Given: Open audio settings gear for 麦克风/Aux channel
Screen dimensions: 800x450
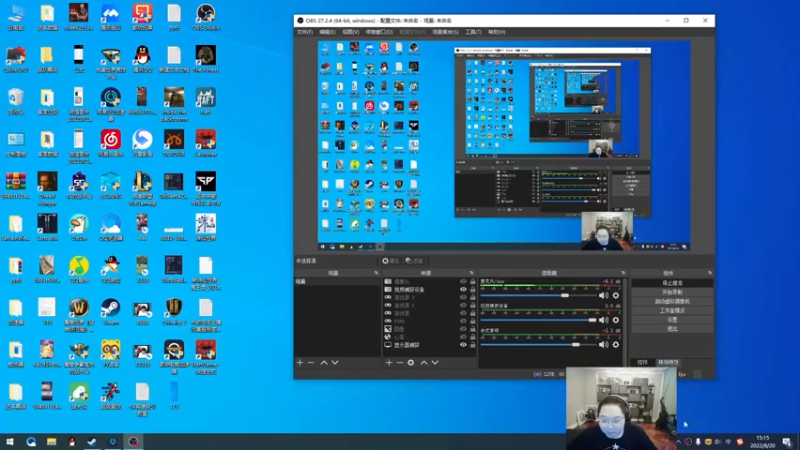Looking at the screenshot, I should (x=616, y=295).
